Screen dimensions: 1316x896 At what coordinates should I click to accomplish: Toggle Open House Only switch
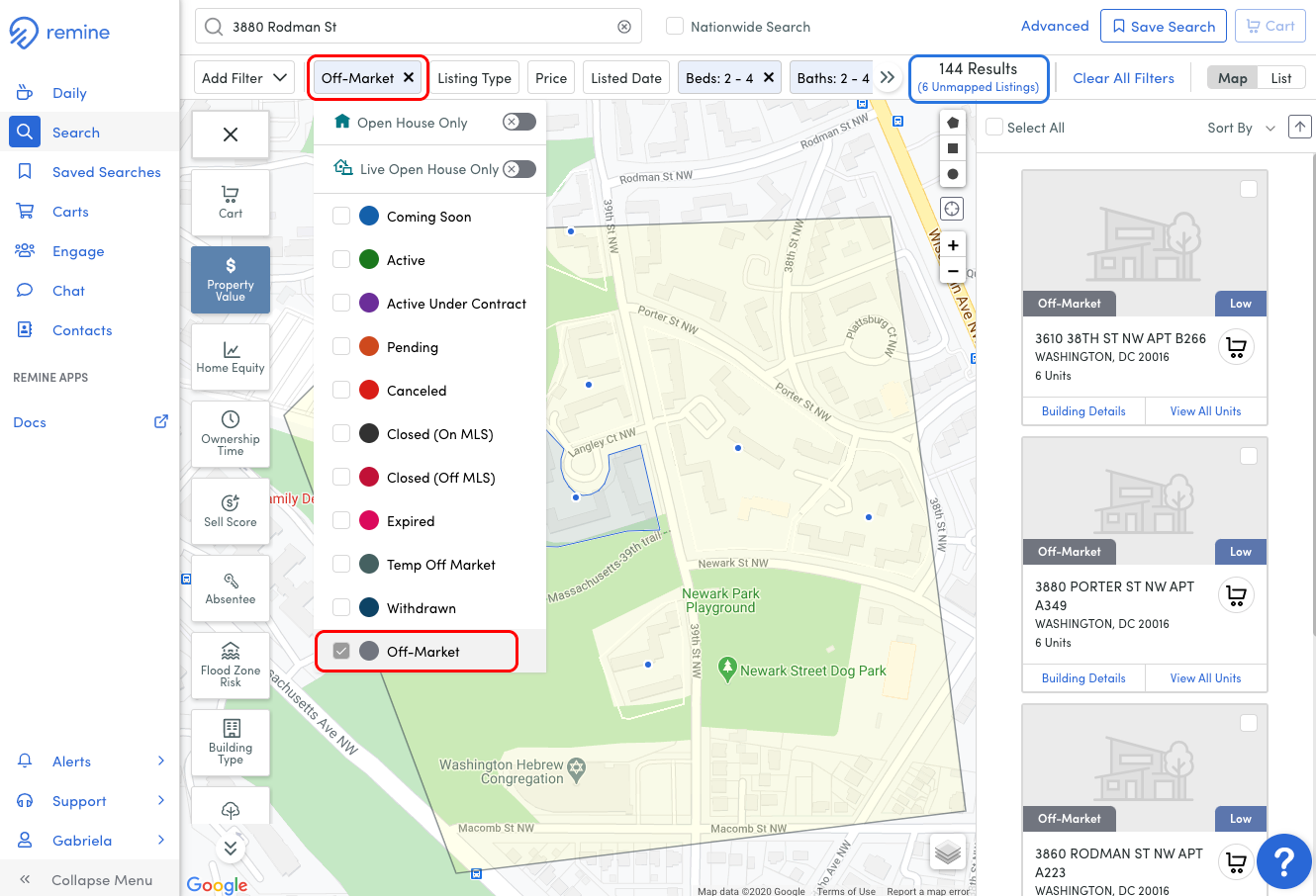click(x=519, y=122)
